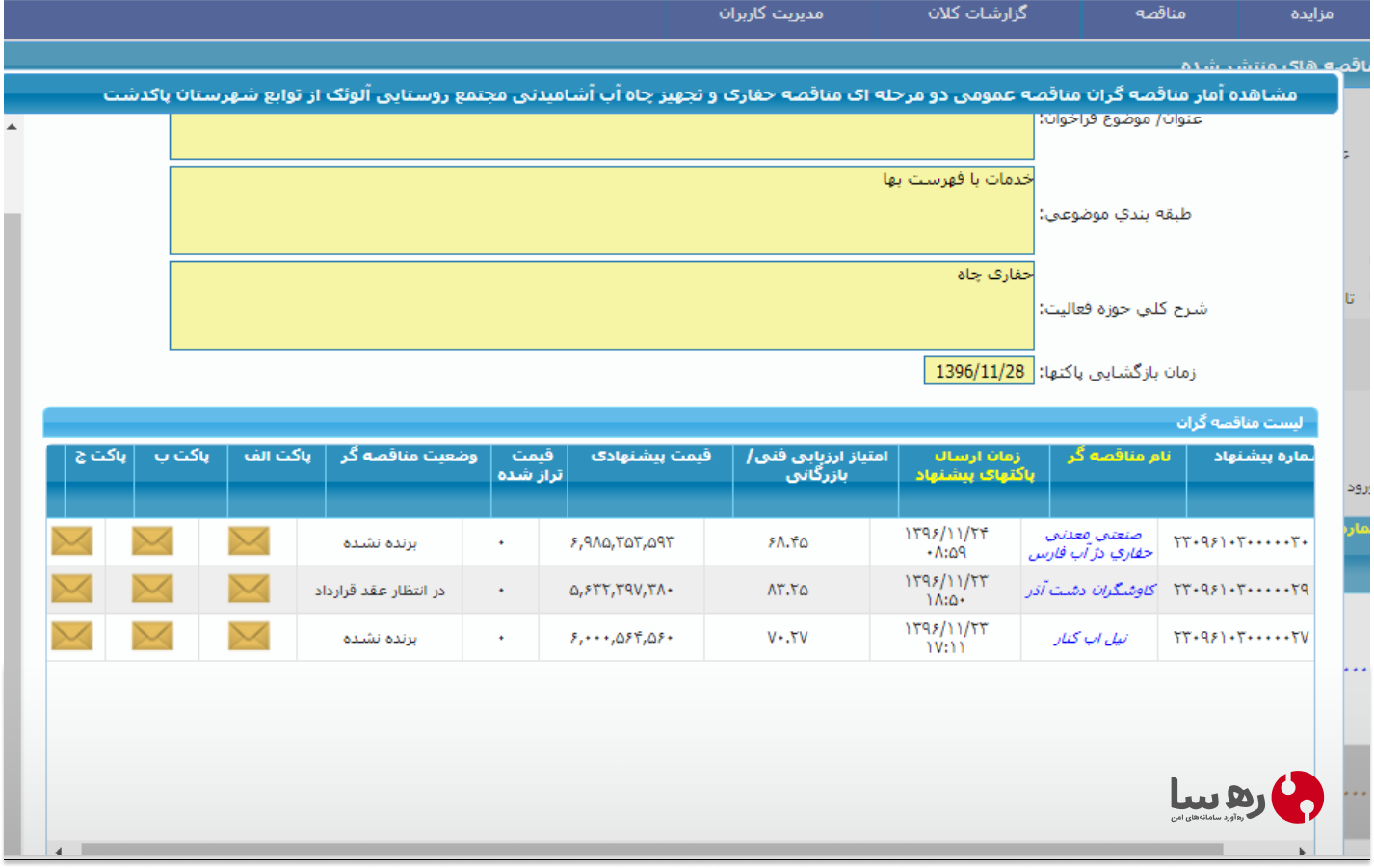Click the لیست مناقصه گران section header
Image resolution: width=1374 pixels, height=868 pixels.
tap(680, 422)
